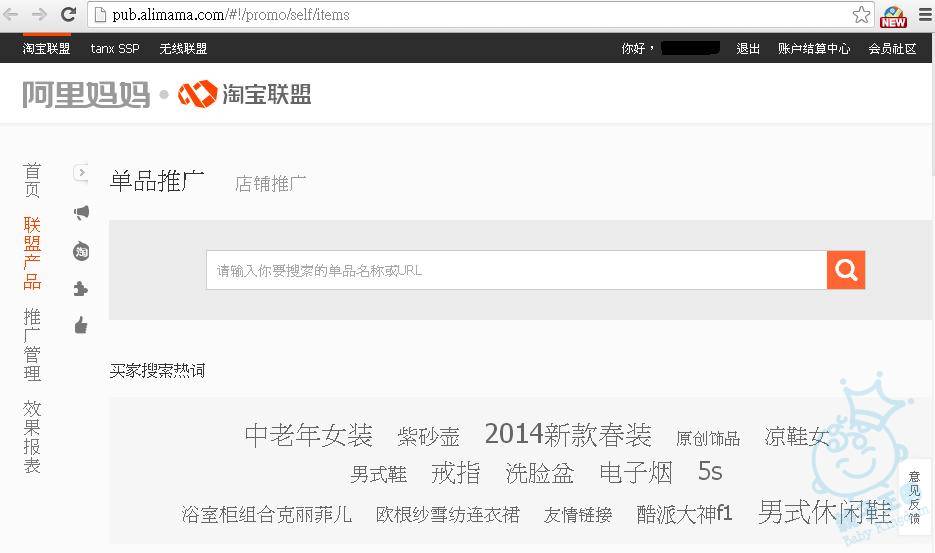Select hot keyword 2014新款春装
Viewport: 935px width, 553px height.
[x=568, y=434]
